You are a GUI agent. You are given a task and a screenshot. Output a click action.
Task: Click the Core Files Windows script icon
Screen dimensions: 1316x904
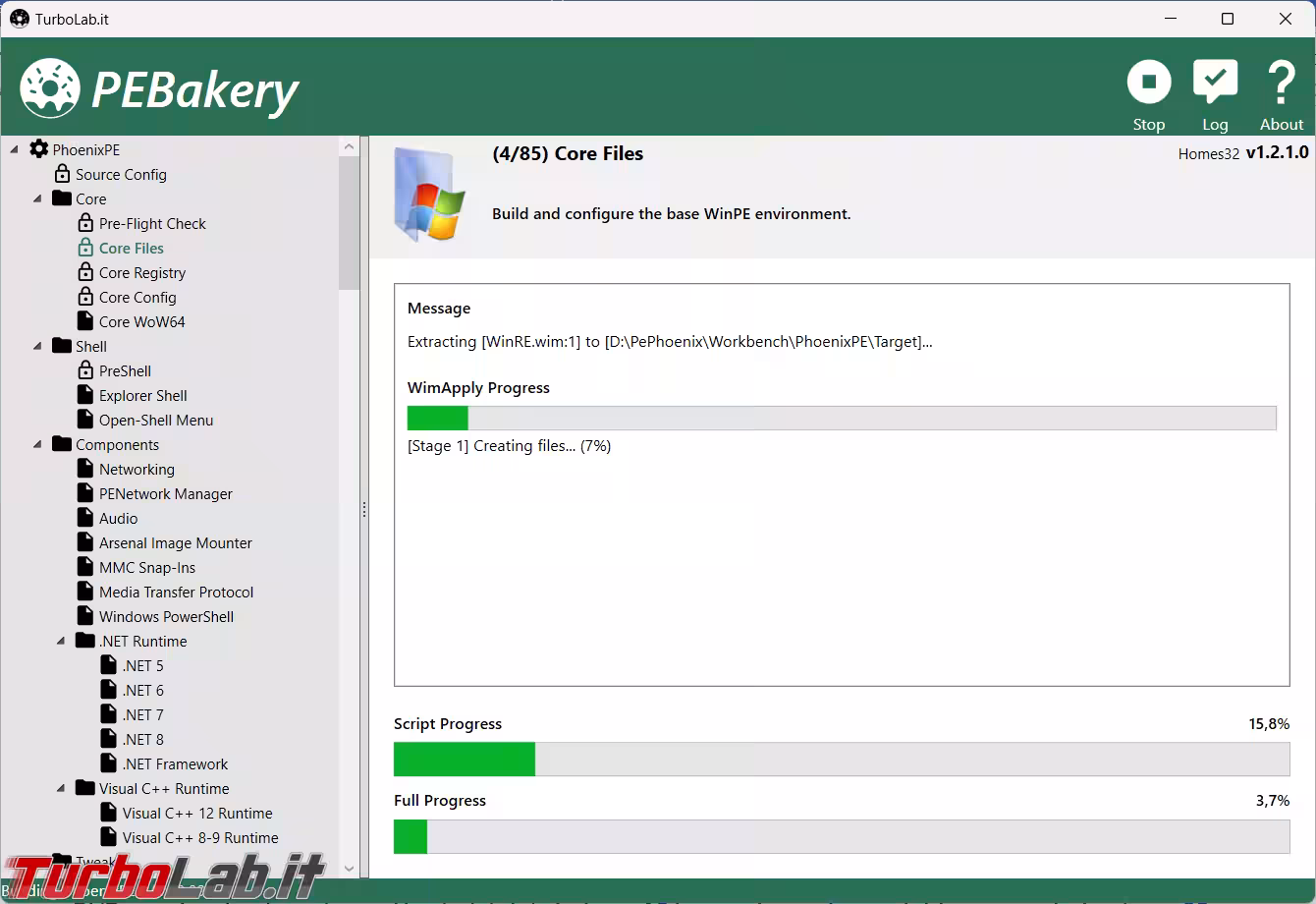point(429,194)
